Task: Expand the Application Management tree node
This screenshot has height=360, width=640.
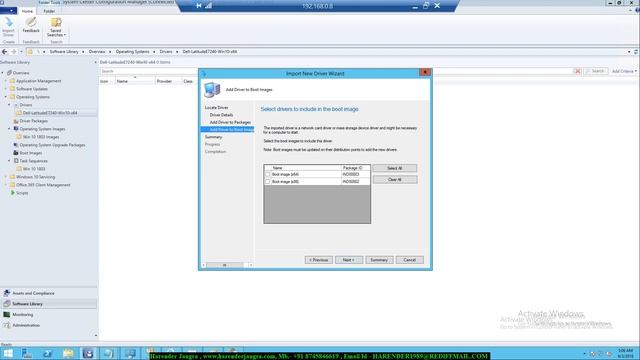Action: tap(6, 81)
